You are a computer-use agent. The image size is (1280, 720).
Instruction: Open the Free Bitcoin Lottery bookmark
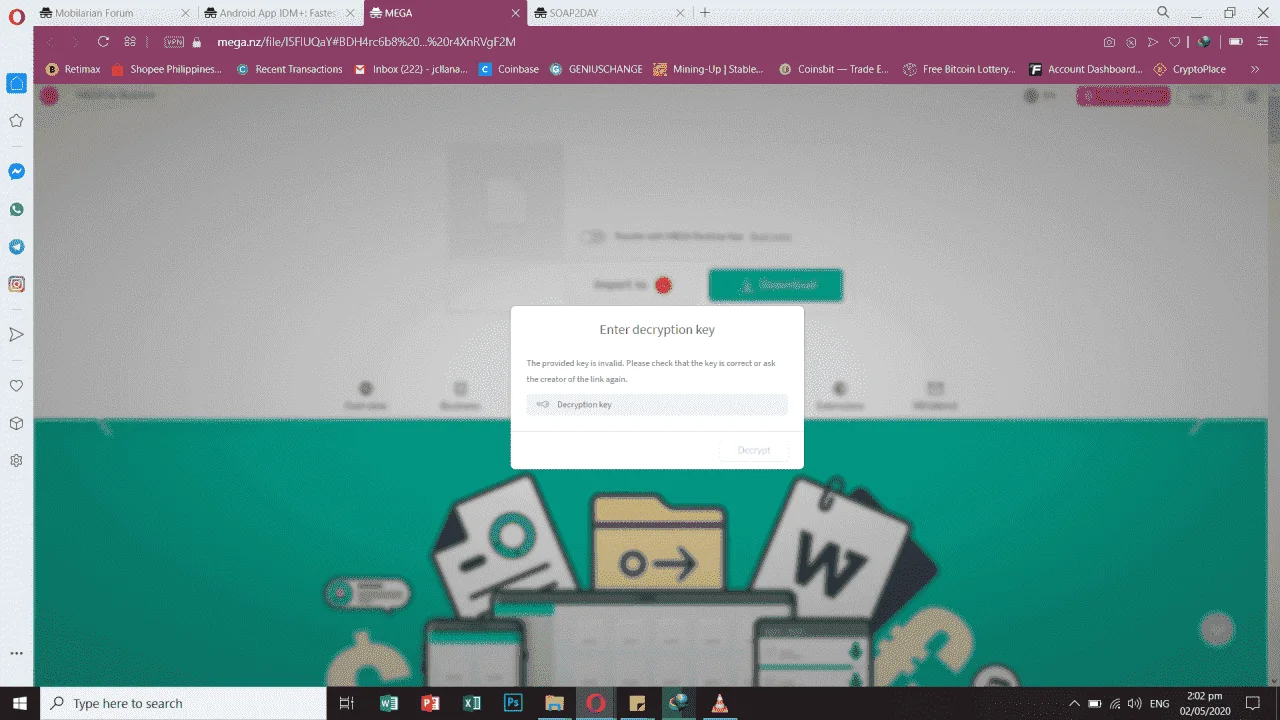959,69
